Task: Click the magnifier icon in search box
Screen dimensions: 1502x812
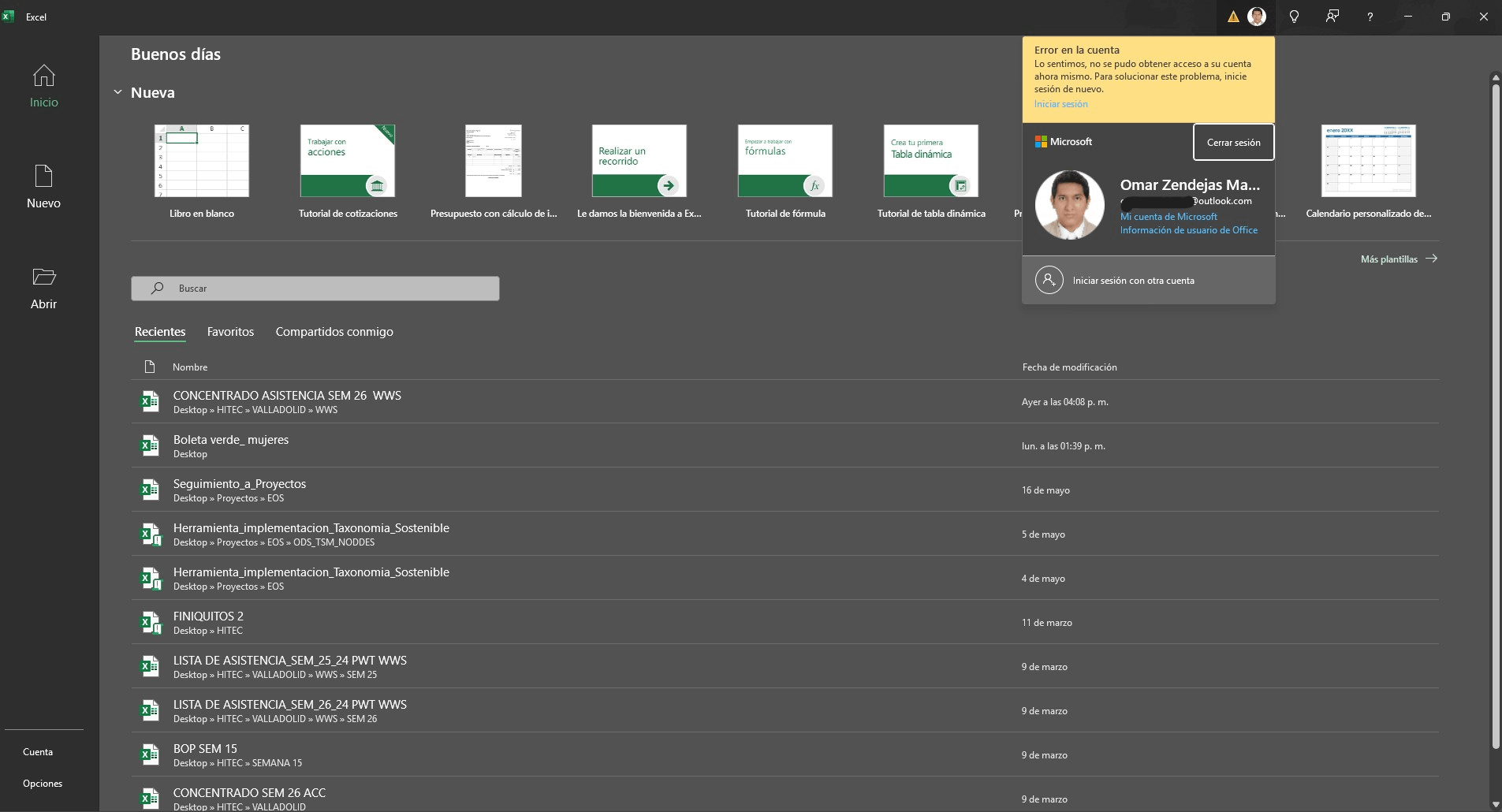Action: [158, 288]
